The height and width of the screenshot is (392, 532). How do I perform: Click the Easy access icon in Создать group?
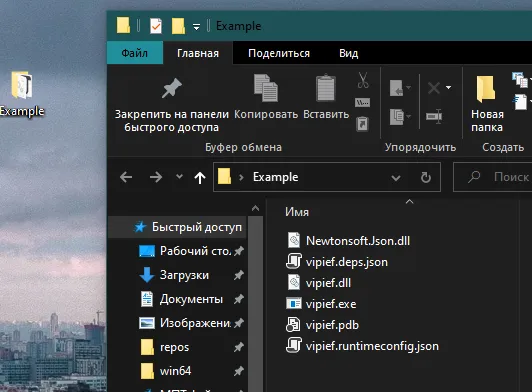521,102
